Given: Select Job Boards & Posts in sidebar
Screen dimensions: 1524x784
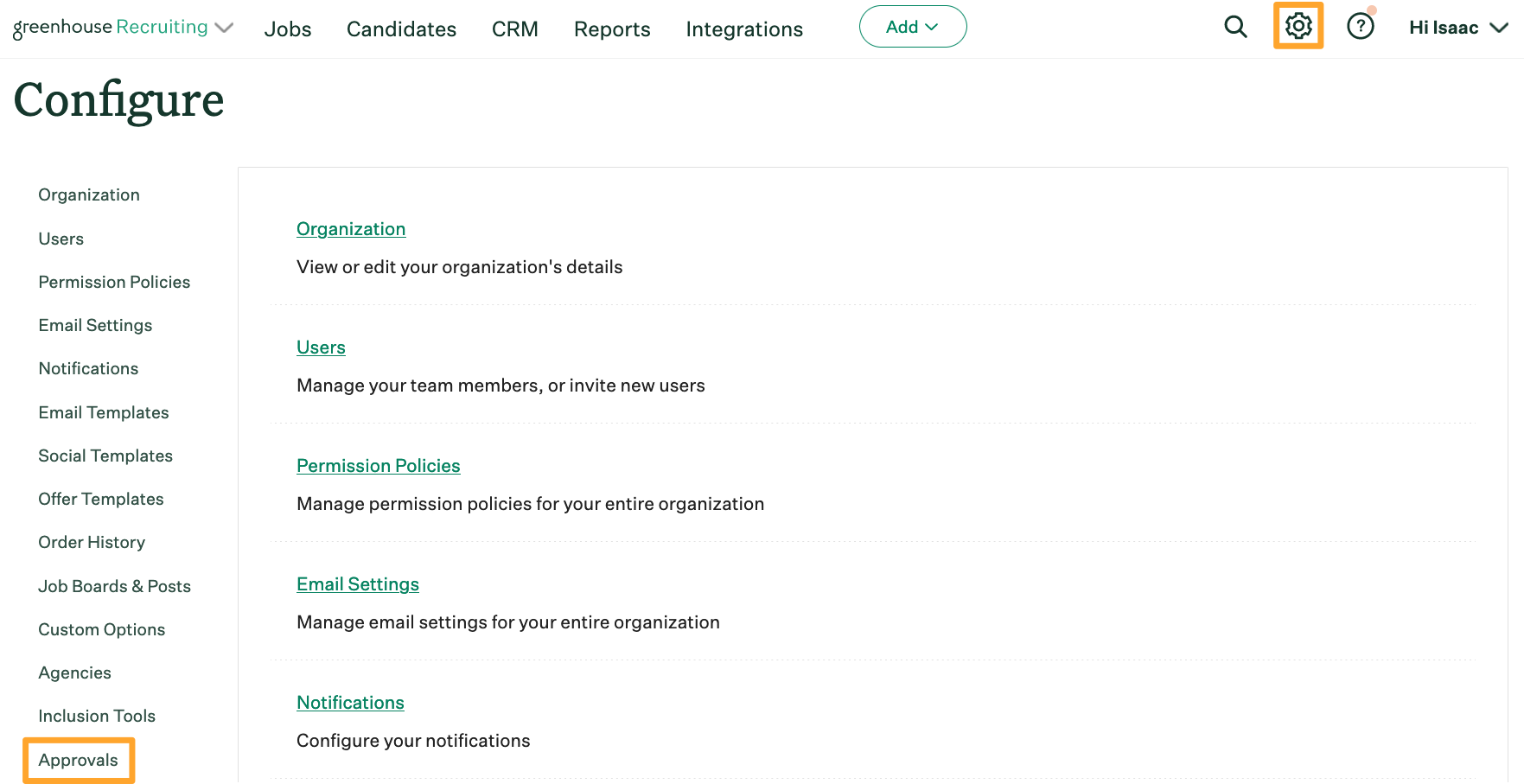Looking at the screenshot, I should pos(114,586).
